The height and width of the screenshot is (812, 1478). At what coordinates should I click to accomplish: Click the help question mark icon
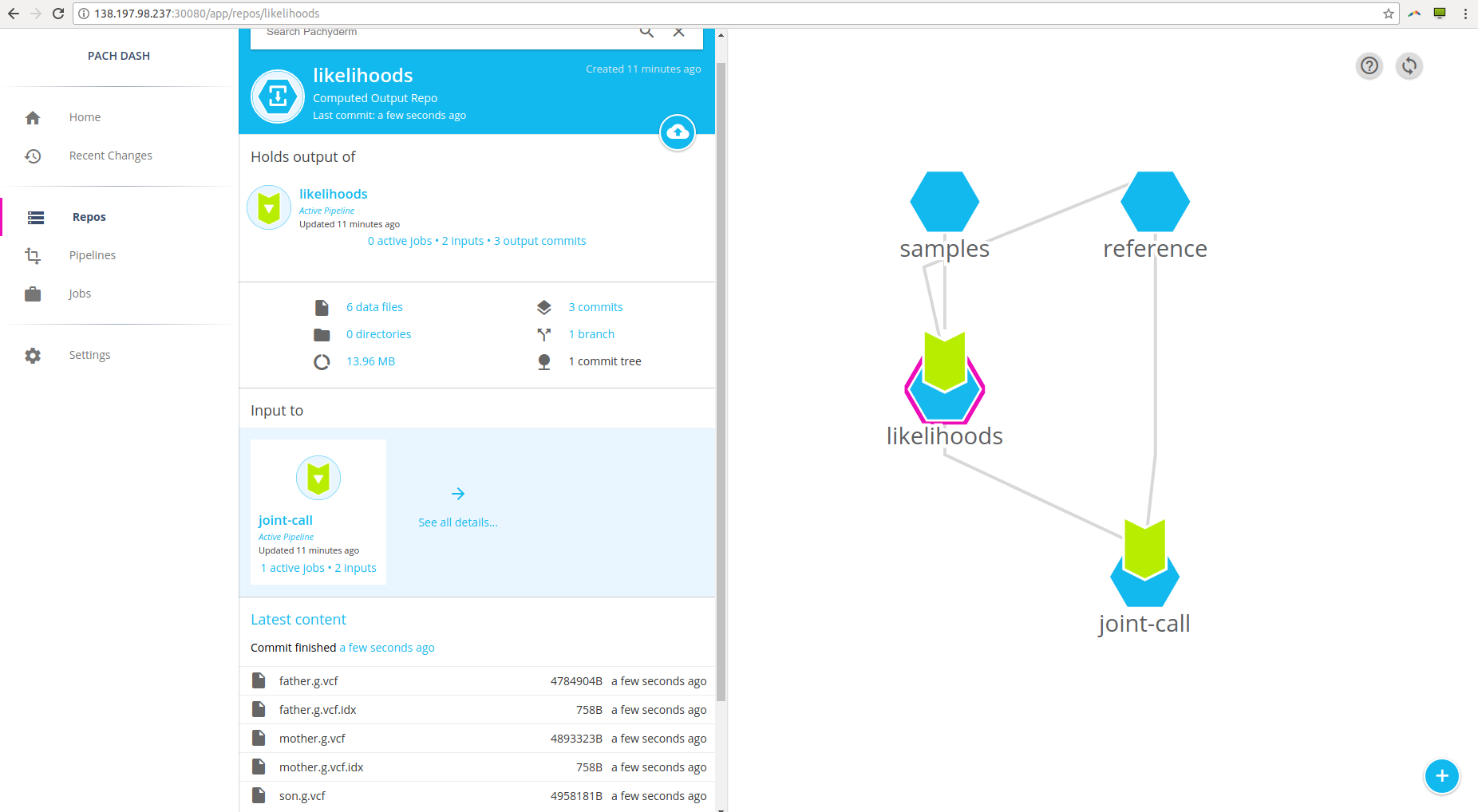(x=1369, y=65)
